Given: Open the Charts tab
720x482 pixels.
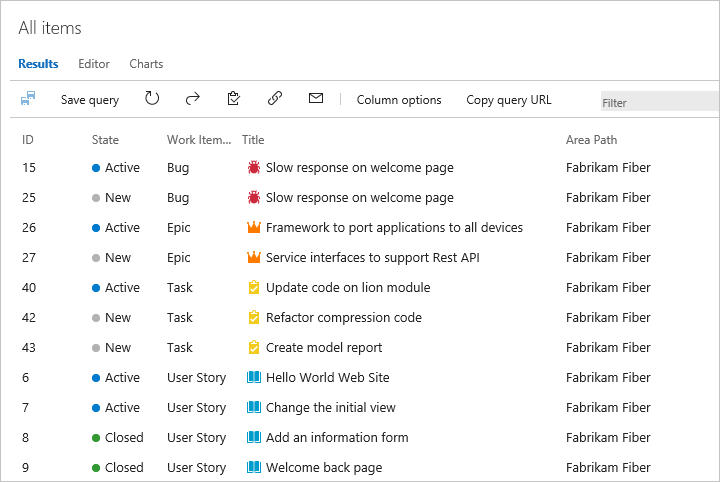Looking at the screenshot, I should [146, 64].
